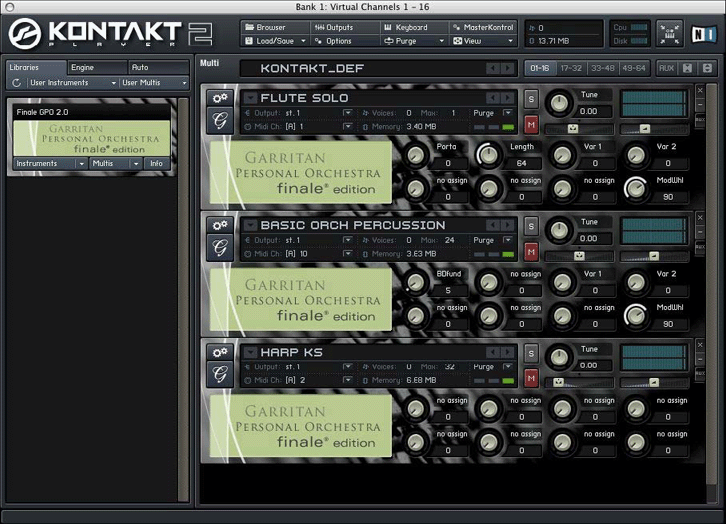Solo the Harp KS instrument
This screenshot has width=726, height=524.
pyautogui.click(x=531, y=353)
